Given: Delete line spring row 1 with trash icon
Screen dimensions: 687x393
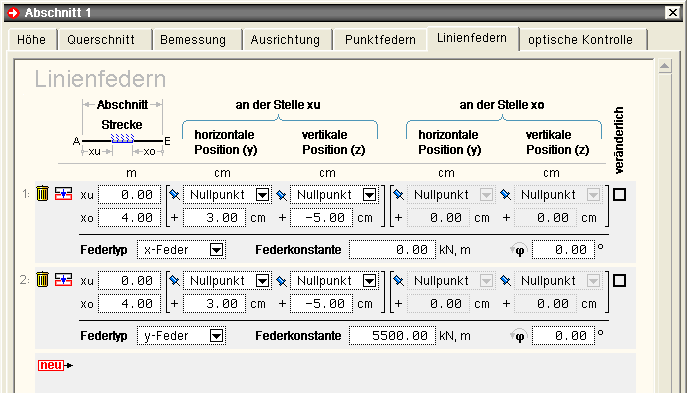Looking at the screenshot, I should 42,193.
